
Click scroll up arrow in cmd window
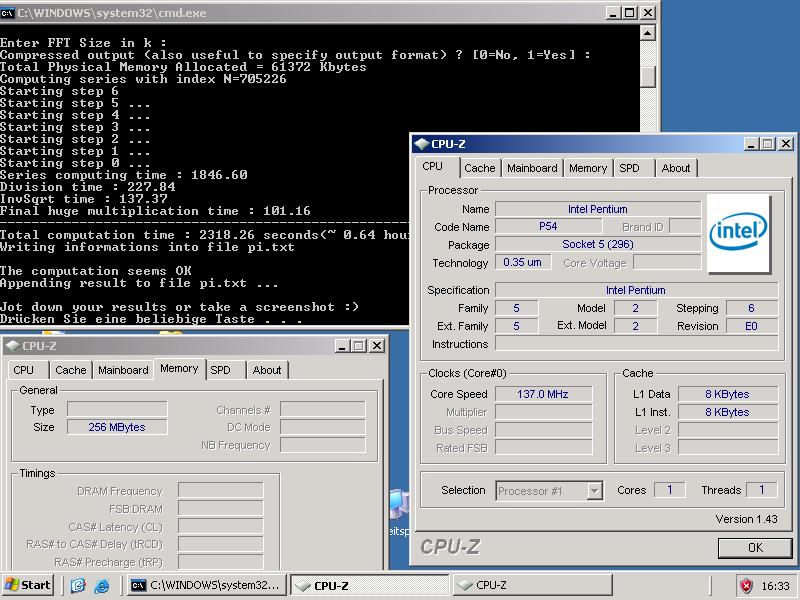click(x=647, y=34)
